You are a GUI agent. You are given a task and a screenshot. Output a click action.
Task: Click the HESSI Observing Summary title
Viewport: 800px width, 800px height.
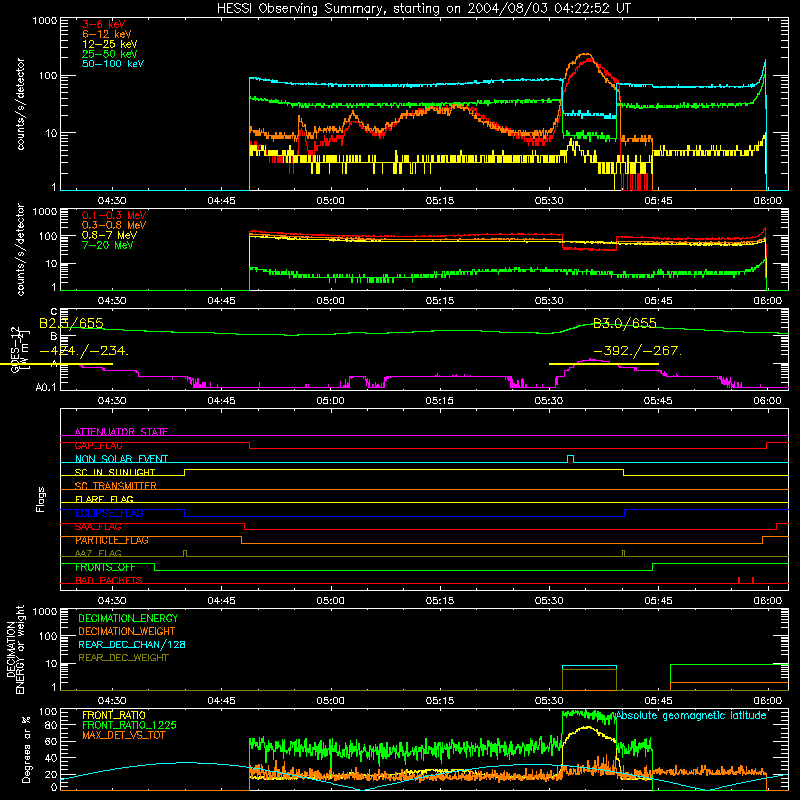[x=424, y=9]
